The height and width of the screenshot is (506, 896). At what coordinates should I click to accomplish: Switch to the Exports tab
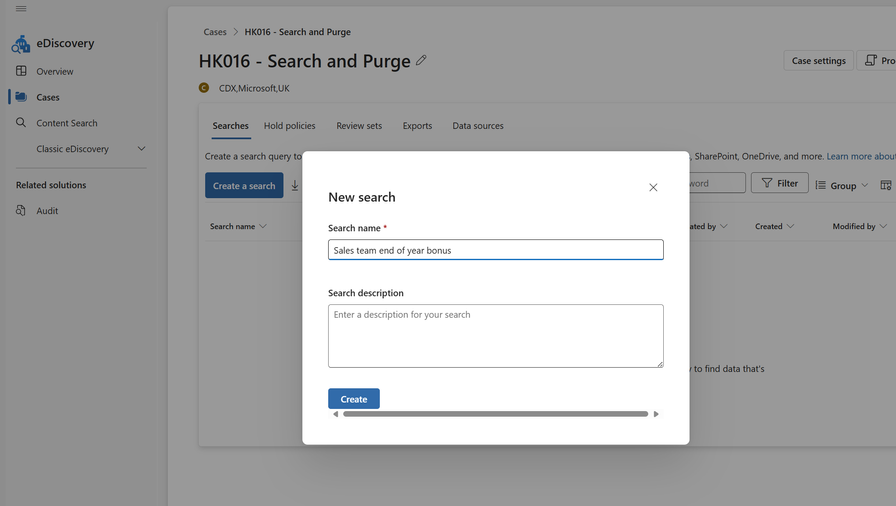coord(417,126)
